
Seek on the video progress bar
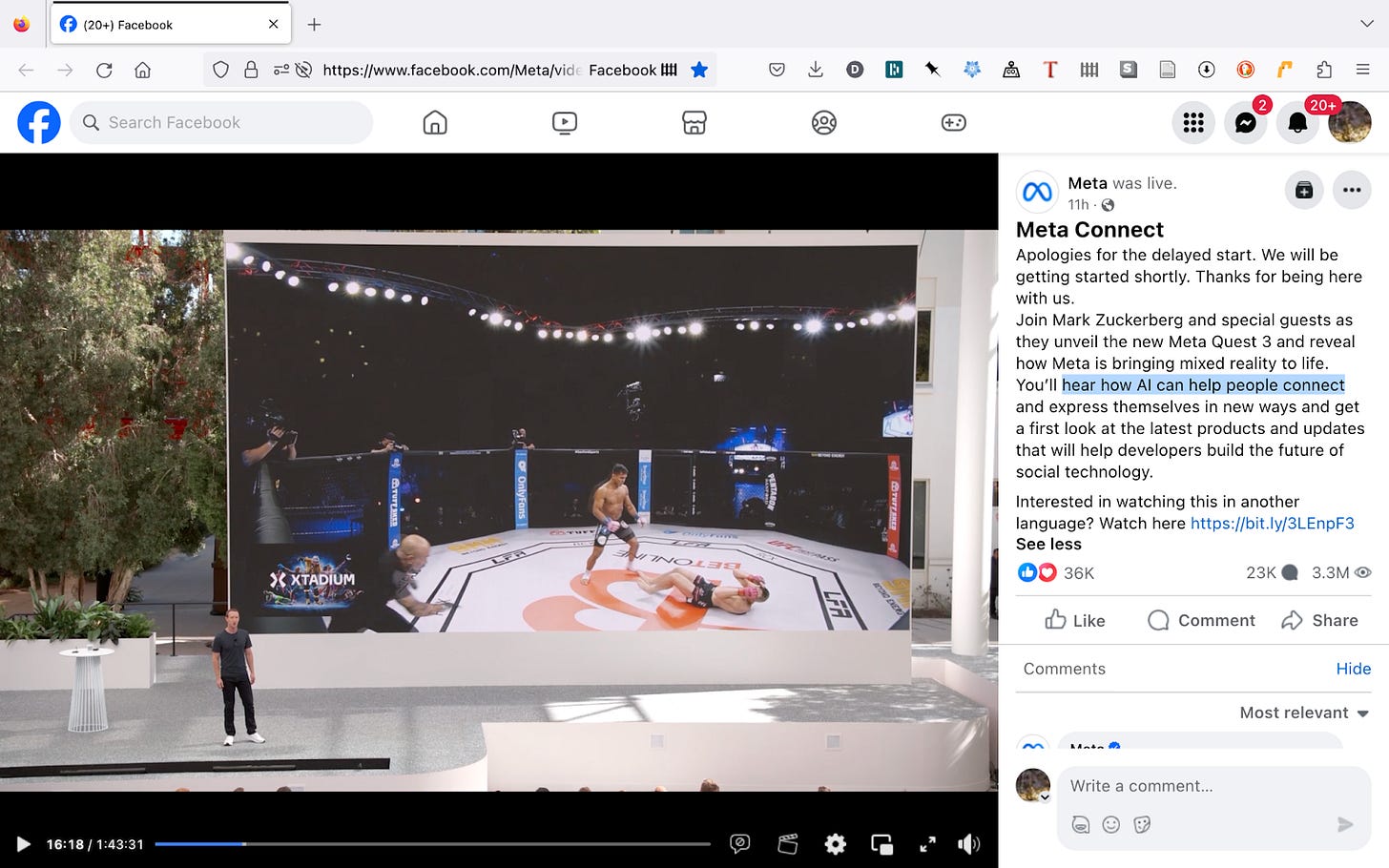tap(432, 844)
